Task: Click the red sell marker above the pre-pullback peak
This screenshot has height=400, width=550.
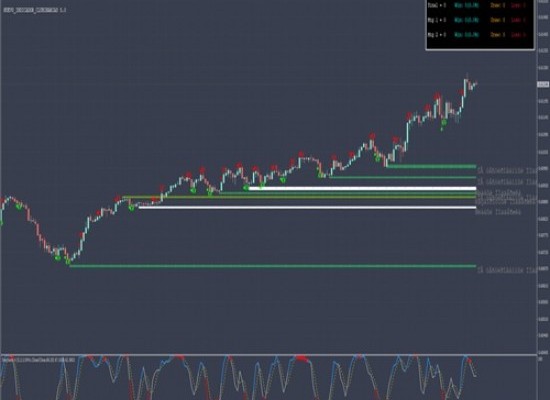Action: point(437,95)
